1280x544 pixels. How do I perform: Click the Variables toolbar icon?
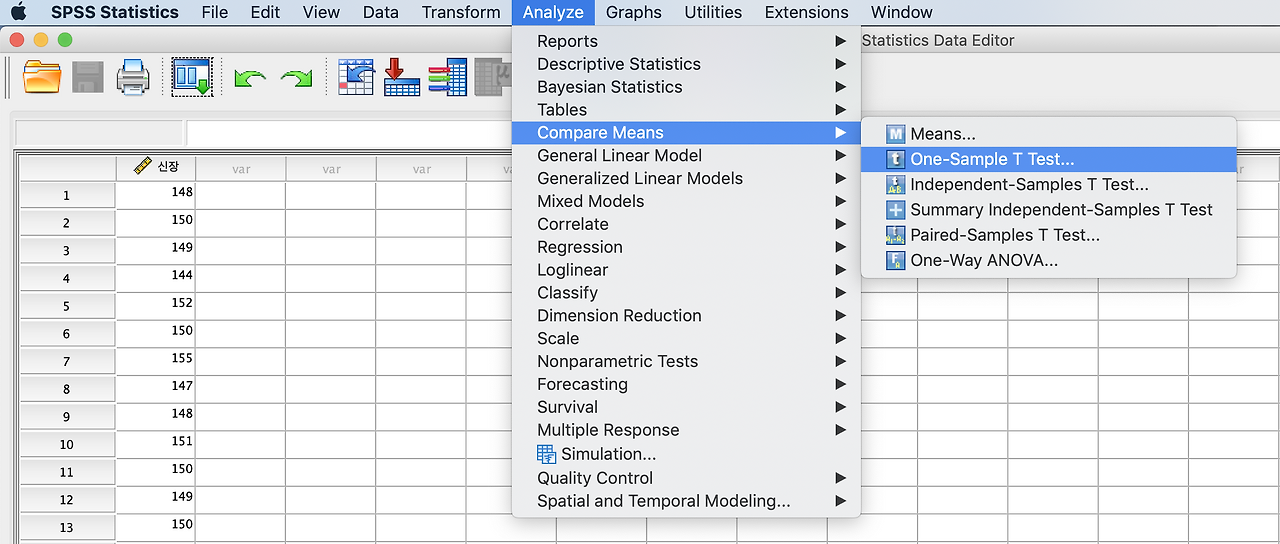(x=447, y=77)
